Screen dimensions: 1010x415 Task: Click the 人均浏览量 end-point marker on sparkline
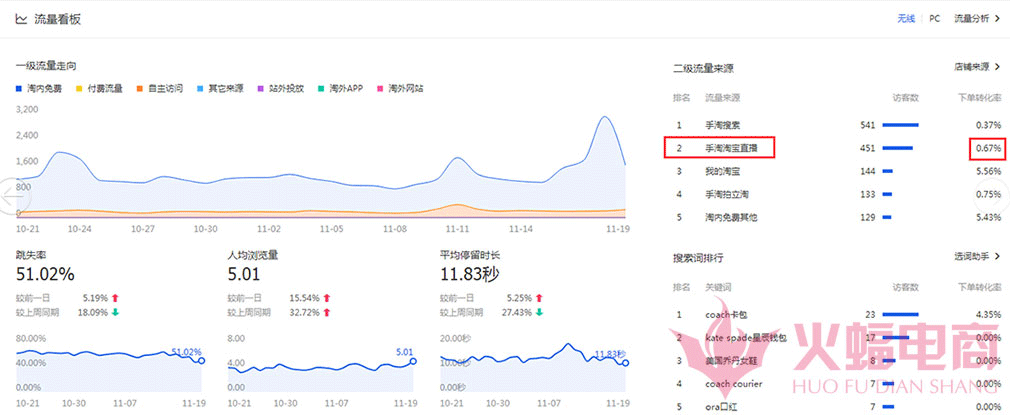[x=413, y=361]
